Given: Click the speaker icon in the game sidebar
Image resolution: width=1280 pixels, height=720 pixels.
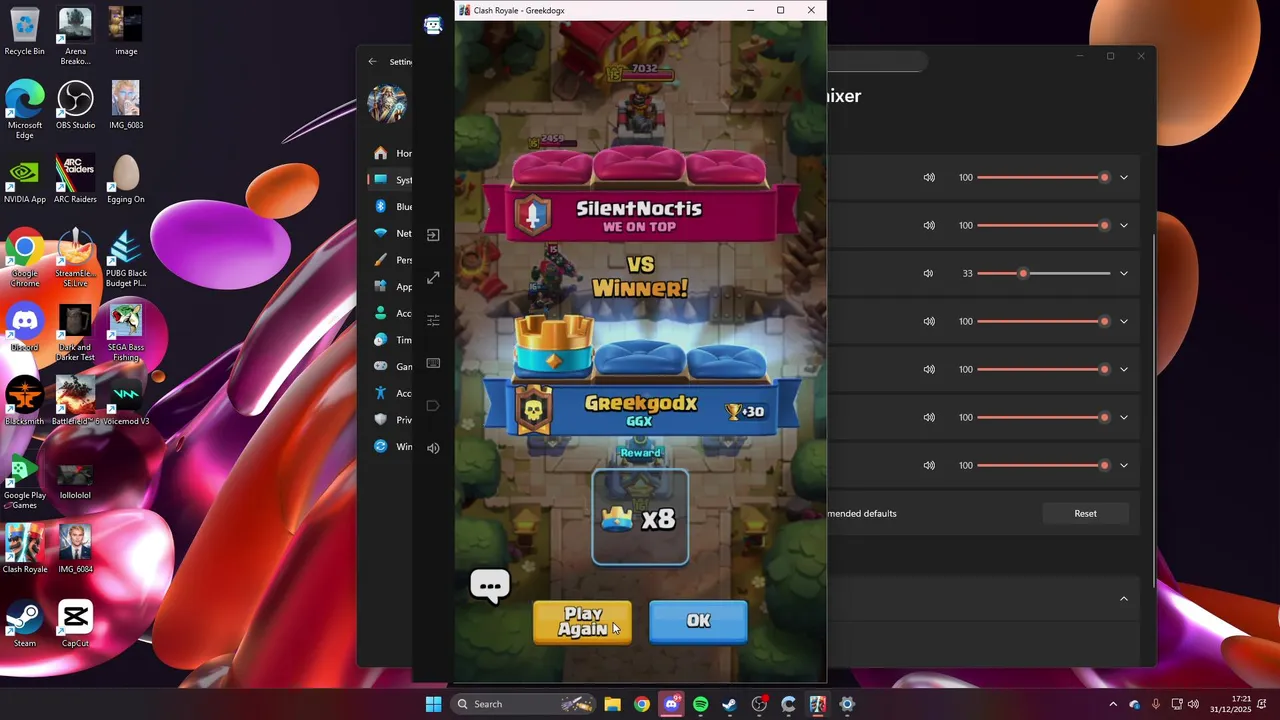Looking at the screenshot, I should [x=433, y=448].
